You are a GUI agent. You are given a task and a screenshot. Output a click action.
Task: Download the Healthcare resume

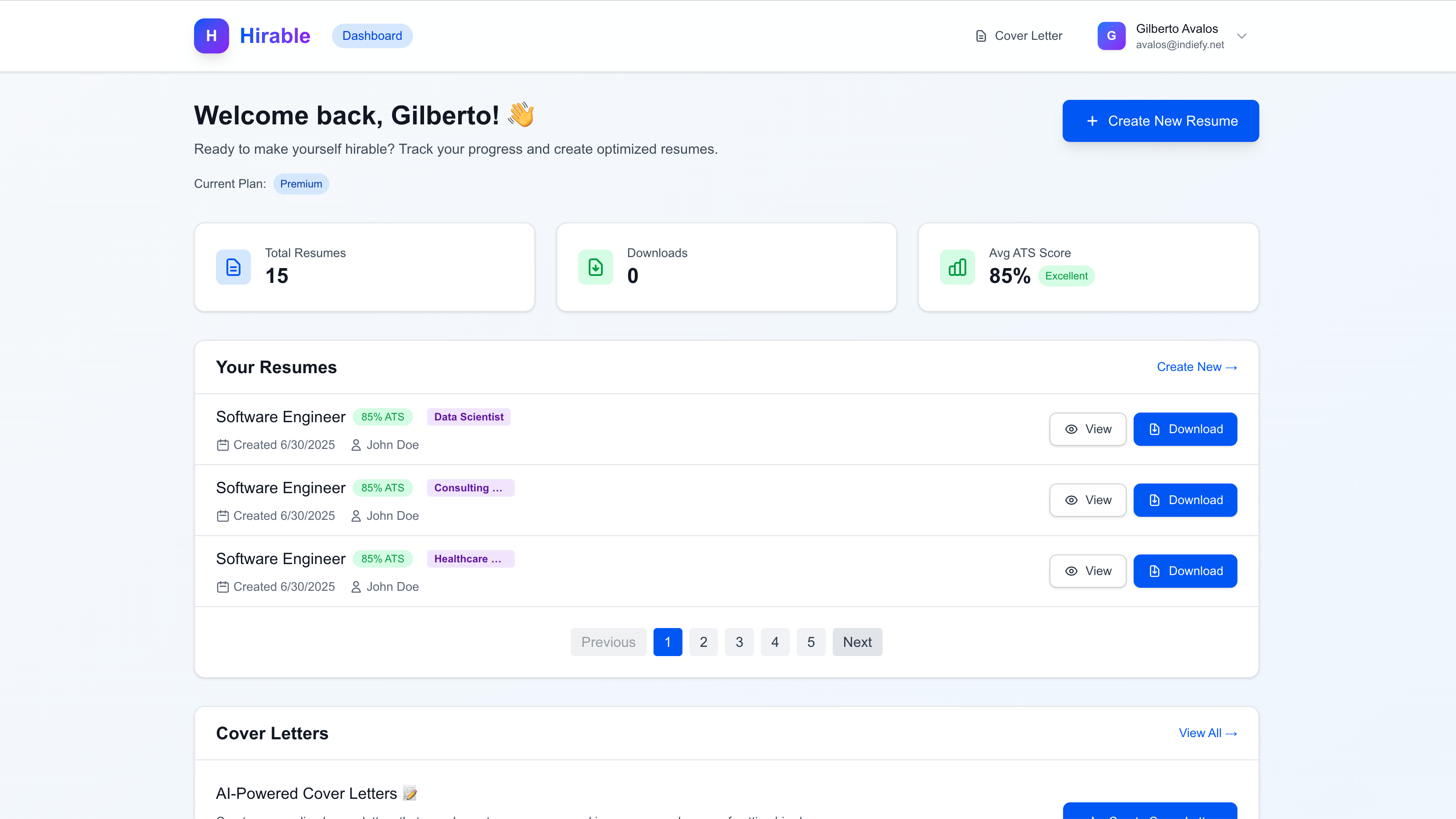(1185, 571)
